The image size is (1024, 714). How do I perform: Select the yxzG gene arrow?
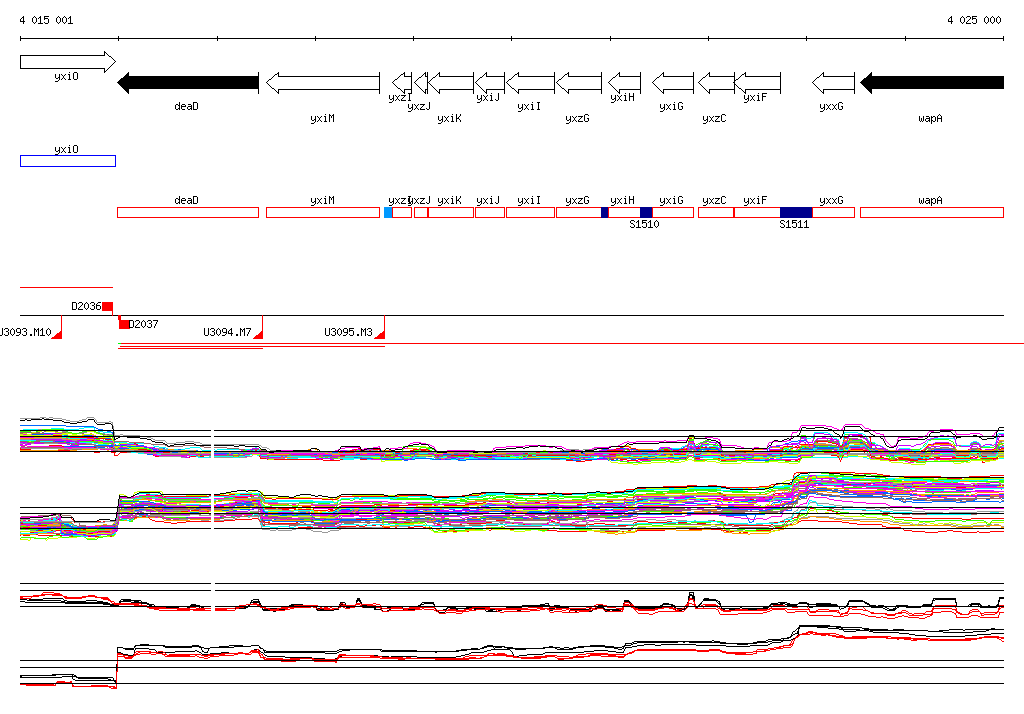[x=579, y=83]
